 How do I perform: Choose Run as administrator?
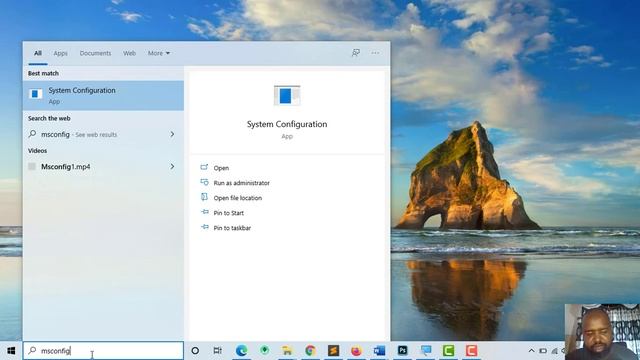pos(241,183)
